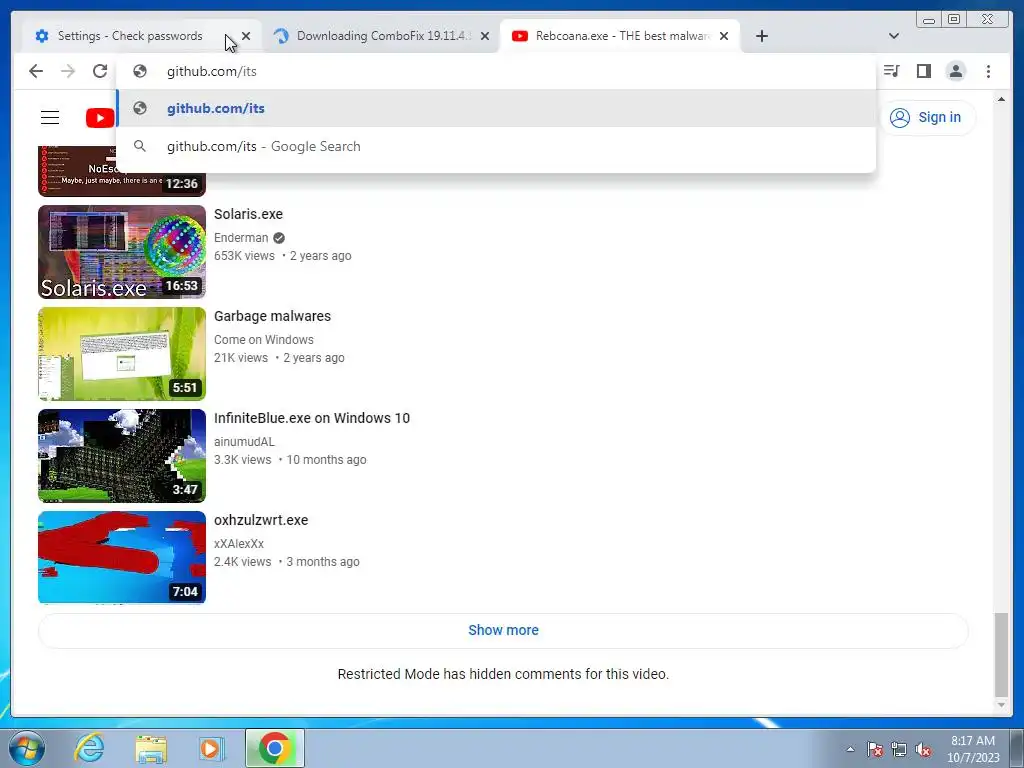Go to YouTube home via the logo
Viewport: 1024px width, 768px height.
coord(100,118)
